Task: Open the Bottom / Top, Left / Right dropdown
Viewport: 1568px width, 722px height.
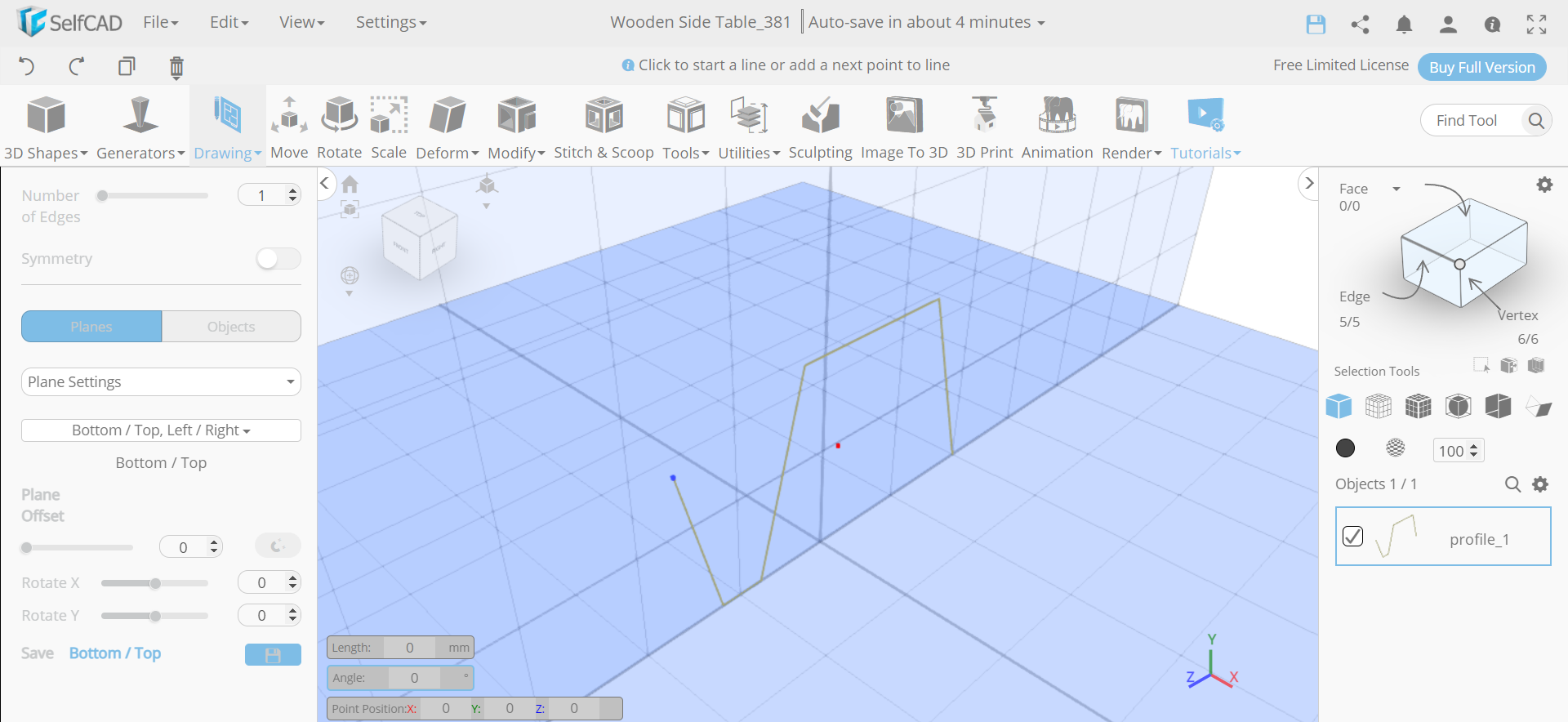Action: [161, 430]
